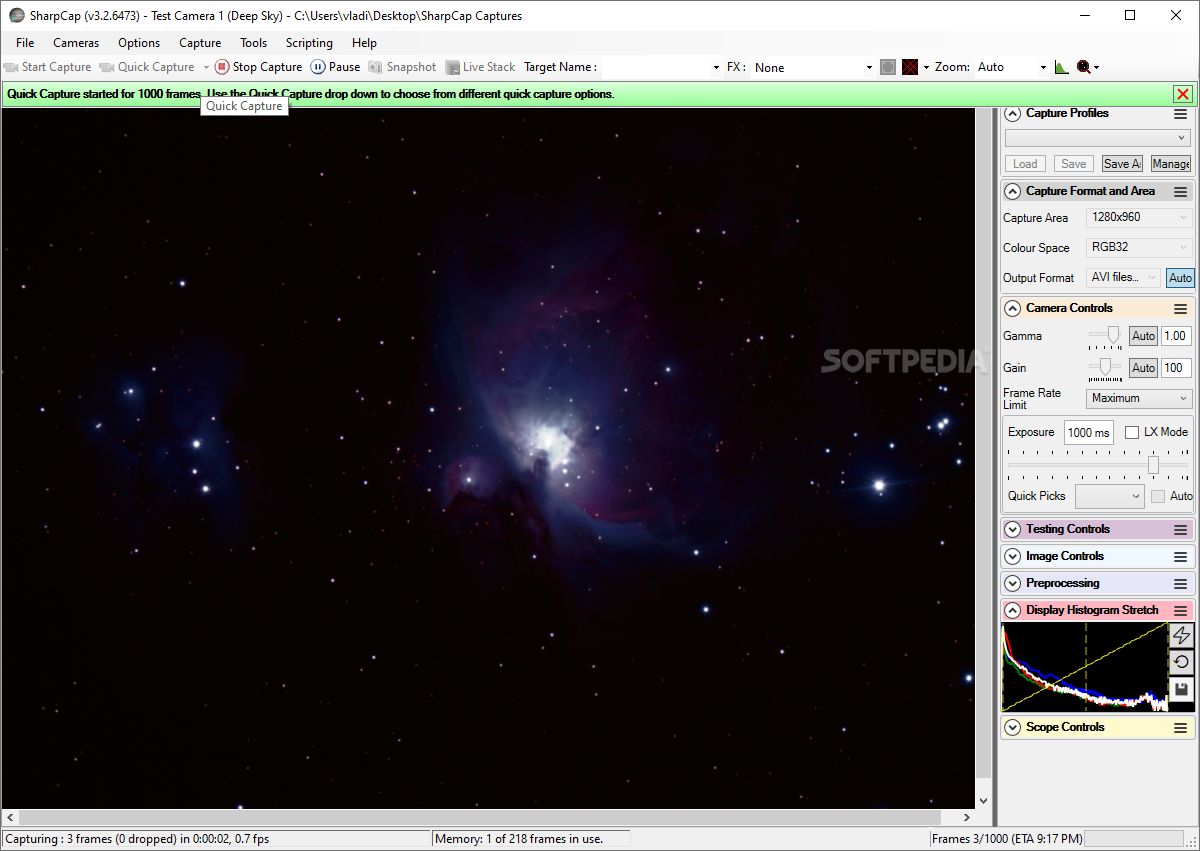
Task: Click the Exposure slider track
Action: point(1098,465)
